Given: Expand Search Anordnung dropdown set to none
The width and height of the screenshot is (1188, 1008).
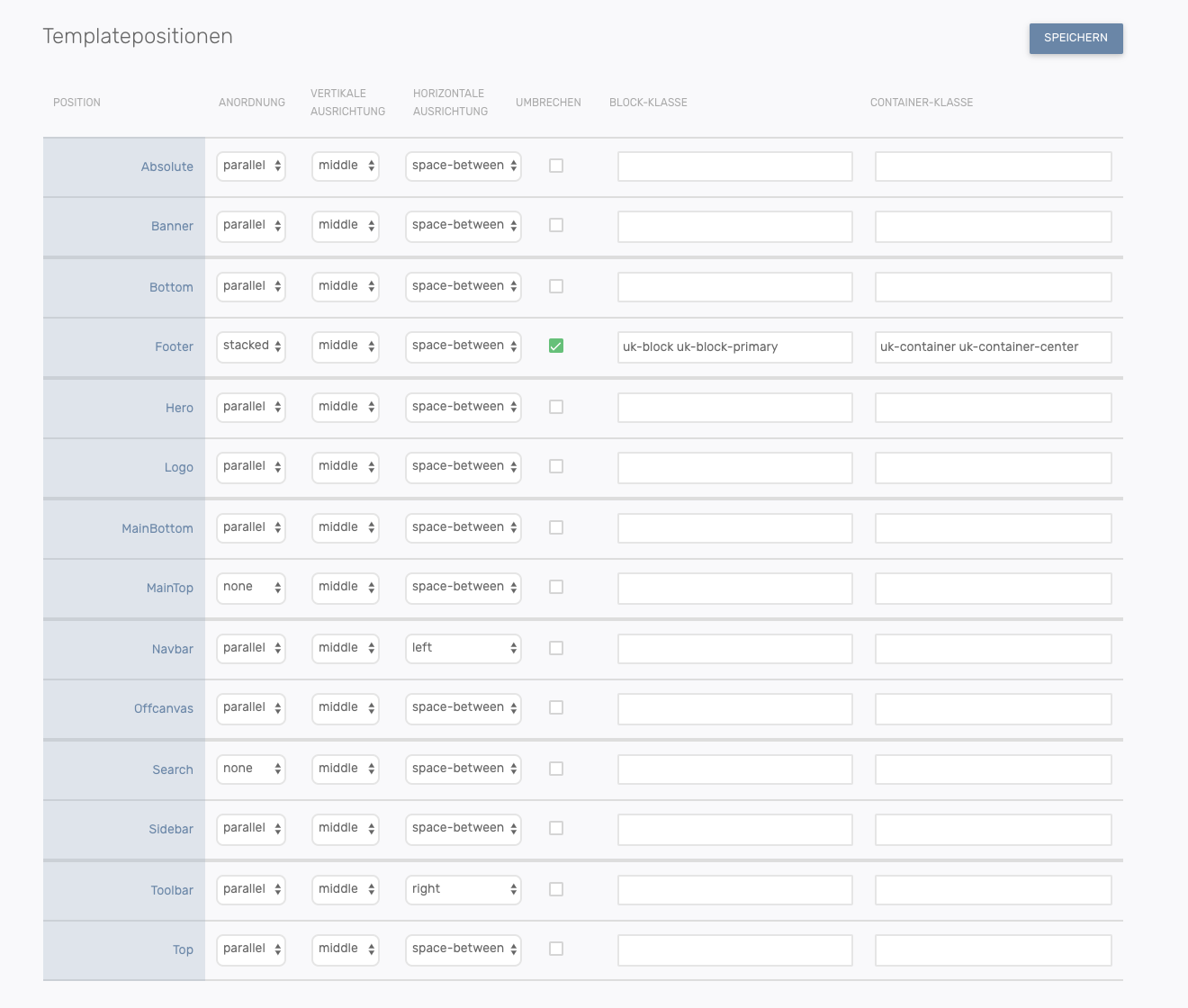Looking at the screenshot, I should click(251, 769).
